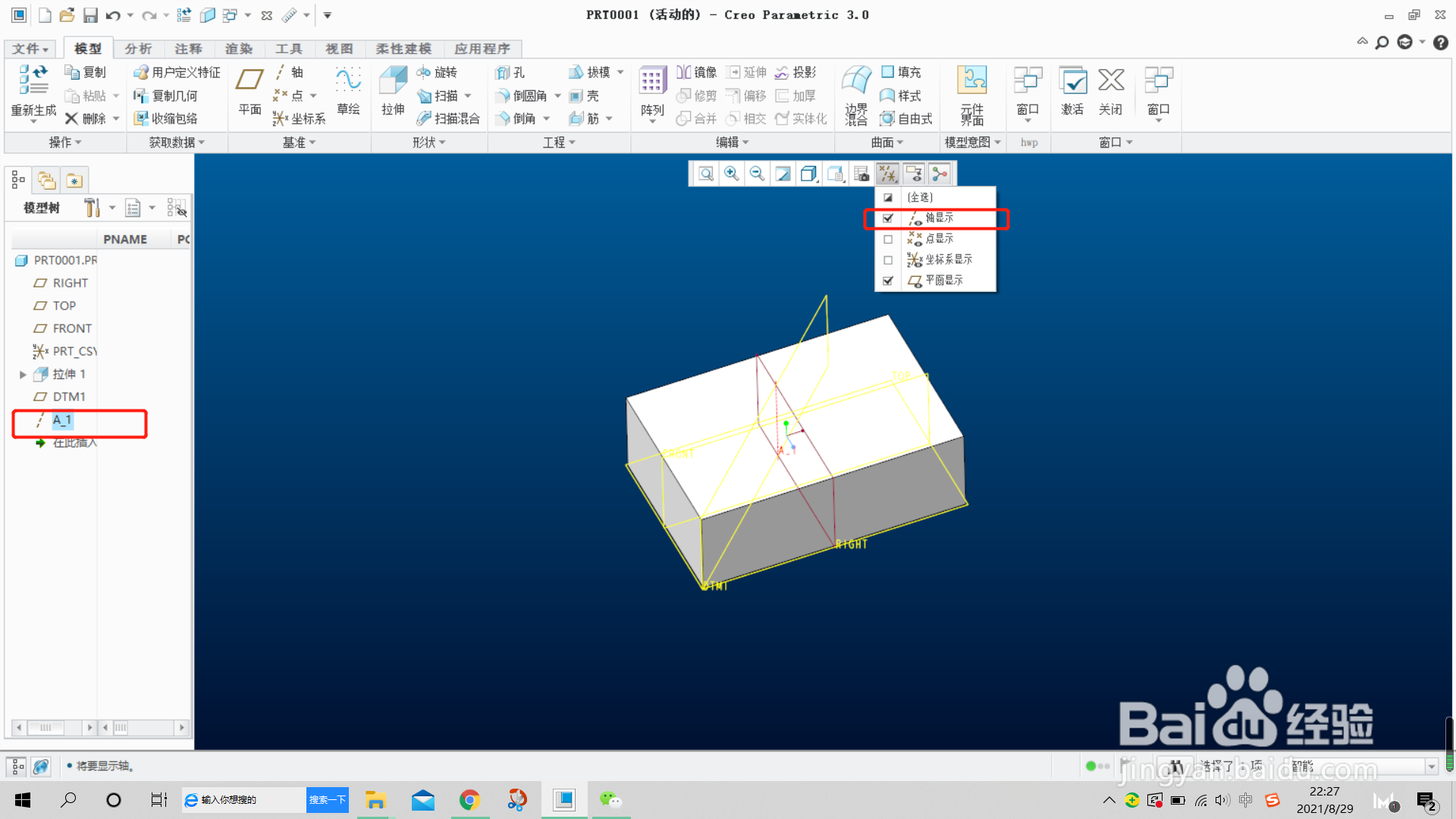Start a 草绘 sketch

[348, 91]
